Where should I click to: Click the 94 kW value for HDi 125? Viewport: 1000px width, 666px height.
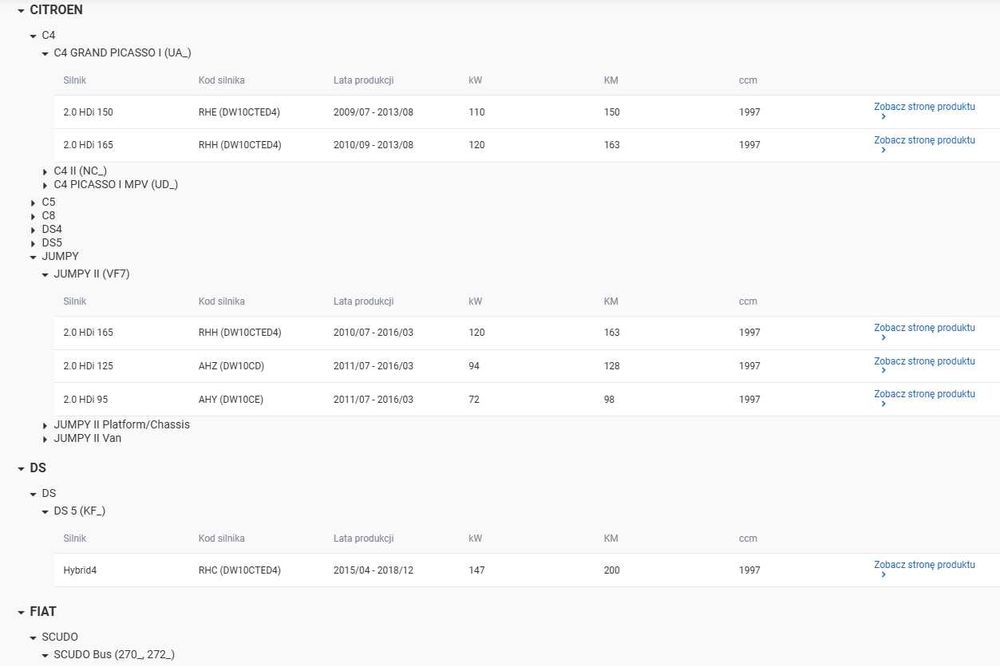point(474,366)
